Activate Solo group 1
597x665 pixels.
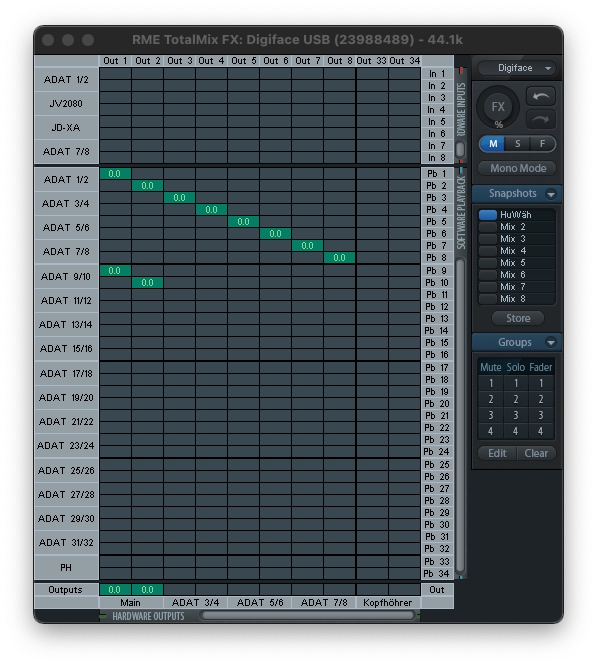click(516, 383)
